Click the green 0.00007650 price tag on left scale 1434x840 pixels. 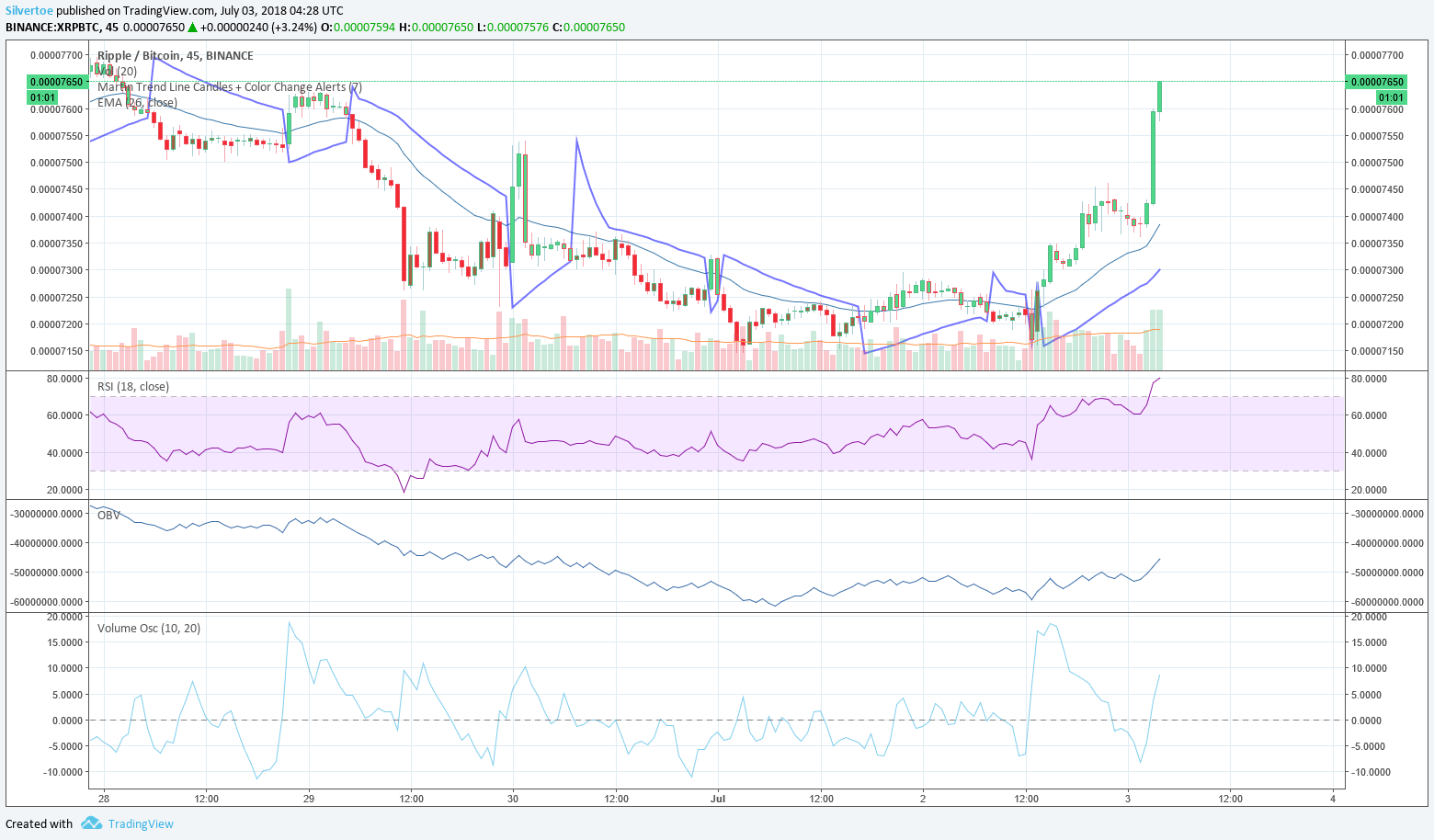pyautogui.click(x=57, y=82)
